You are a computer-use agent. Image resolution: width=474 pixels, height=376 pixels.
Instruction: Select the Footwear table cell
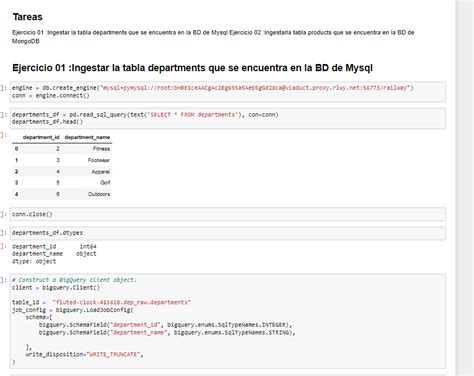(x=99, y=160)
